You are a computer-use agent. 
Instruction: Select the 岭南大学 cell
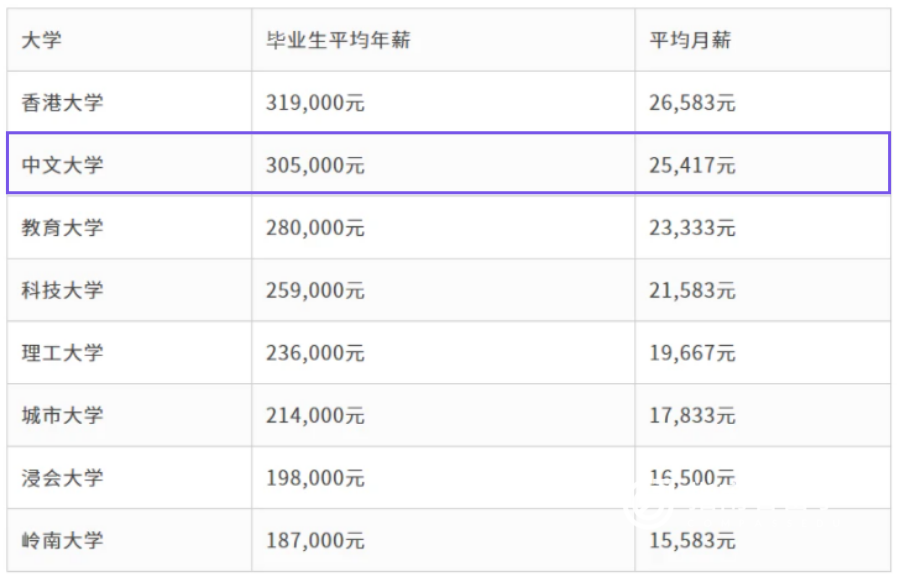[x=62, y=540]
